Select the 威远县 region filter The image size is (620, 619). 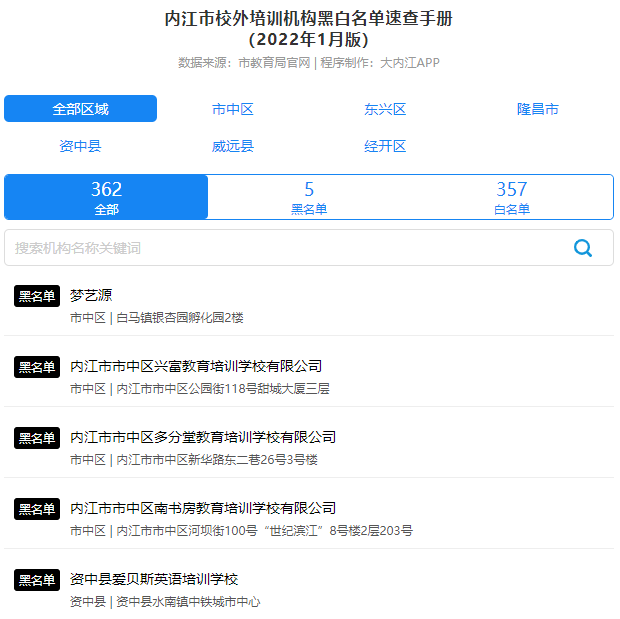tap(233, 146)
